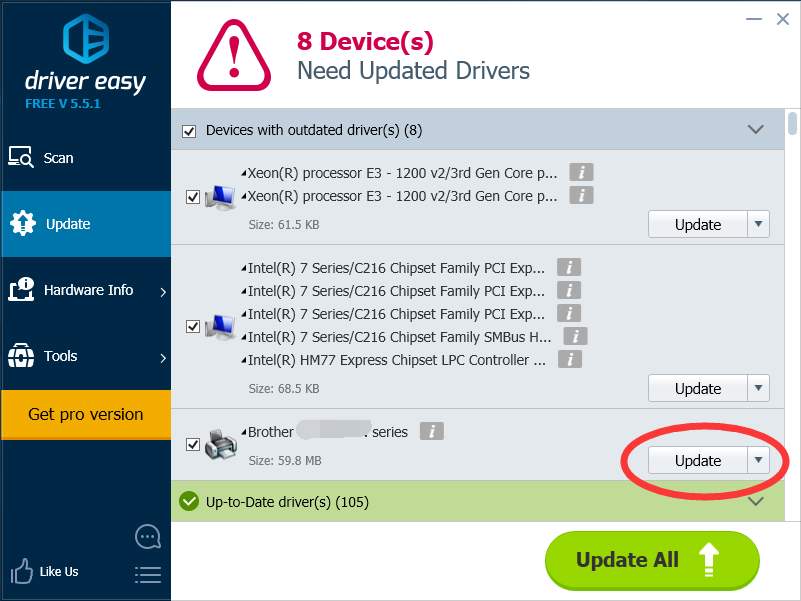Click the device list vertical scrollbar thumb
Image resolution: width=801 pixels, height=601 pixels.
click(x=792, y=123)
